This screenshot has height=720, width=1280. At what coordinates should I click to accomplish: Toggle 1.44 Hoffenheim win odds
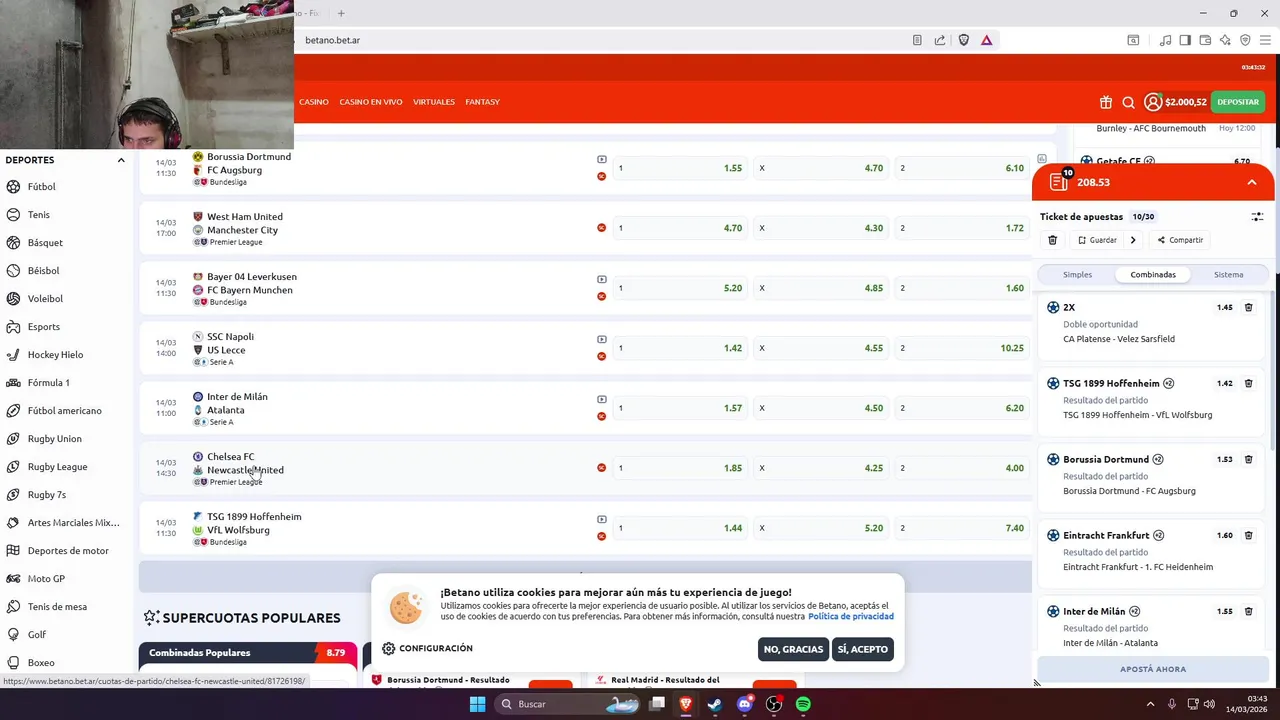click(x=679, y=528)
